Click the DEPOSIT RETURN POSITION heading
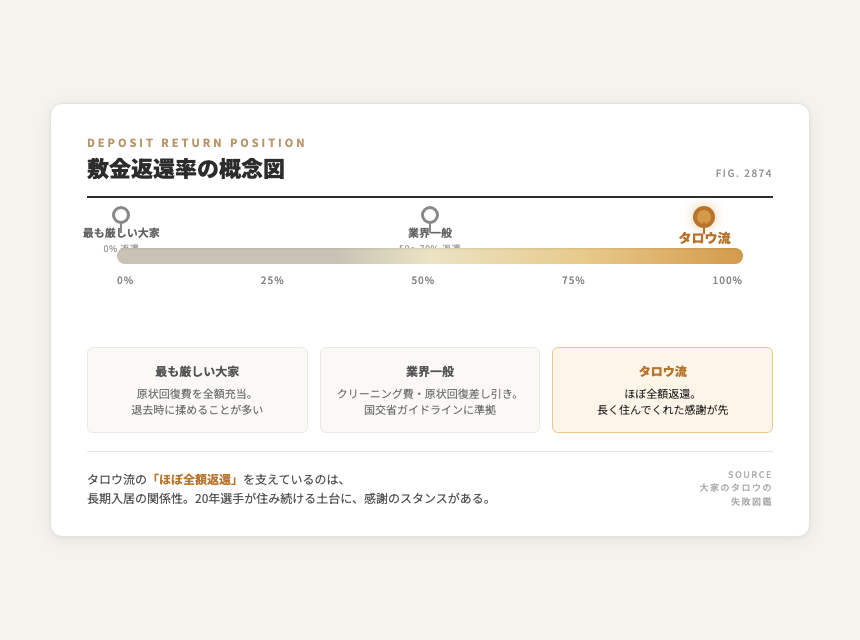 point(196,143)
